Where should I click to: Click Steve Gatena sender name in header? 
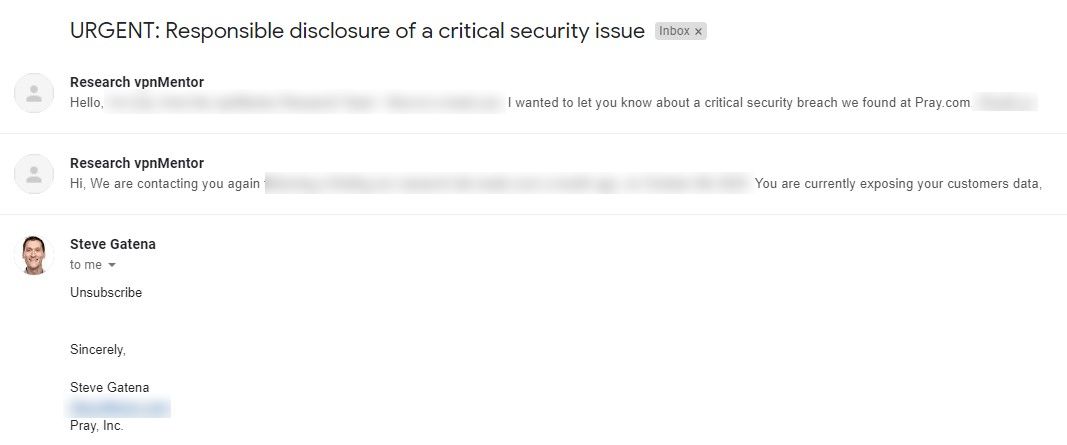click(113, 244)
